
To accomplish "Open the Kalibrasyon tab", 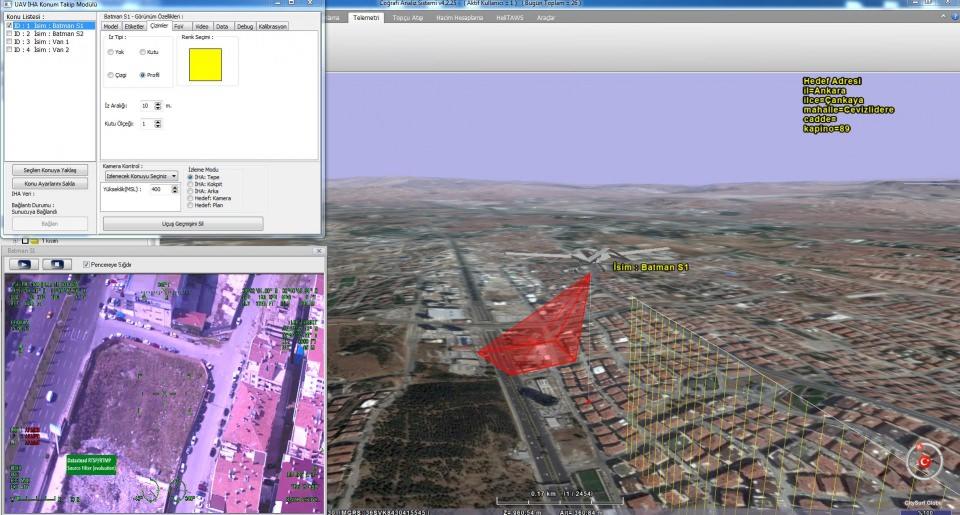I will (272, 27).
